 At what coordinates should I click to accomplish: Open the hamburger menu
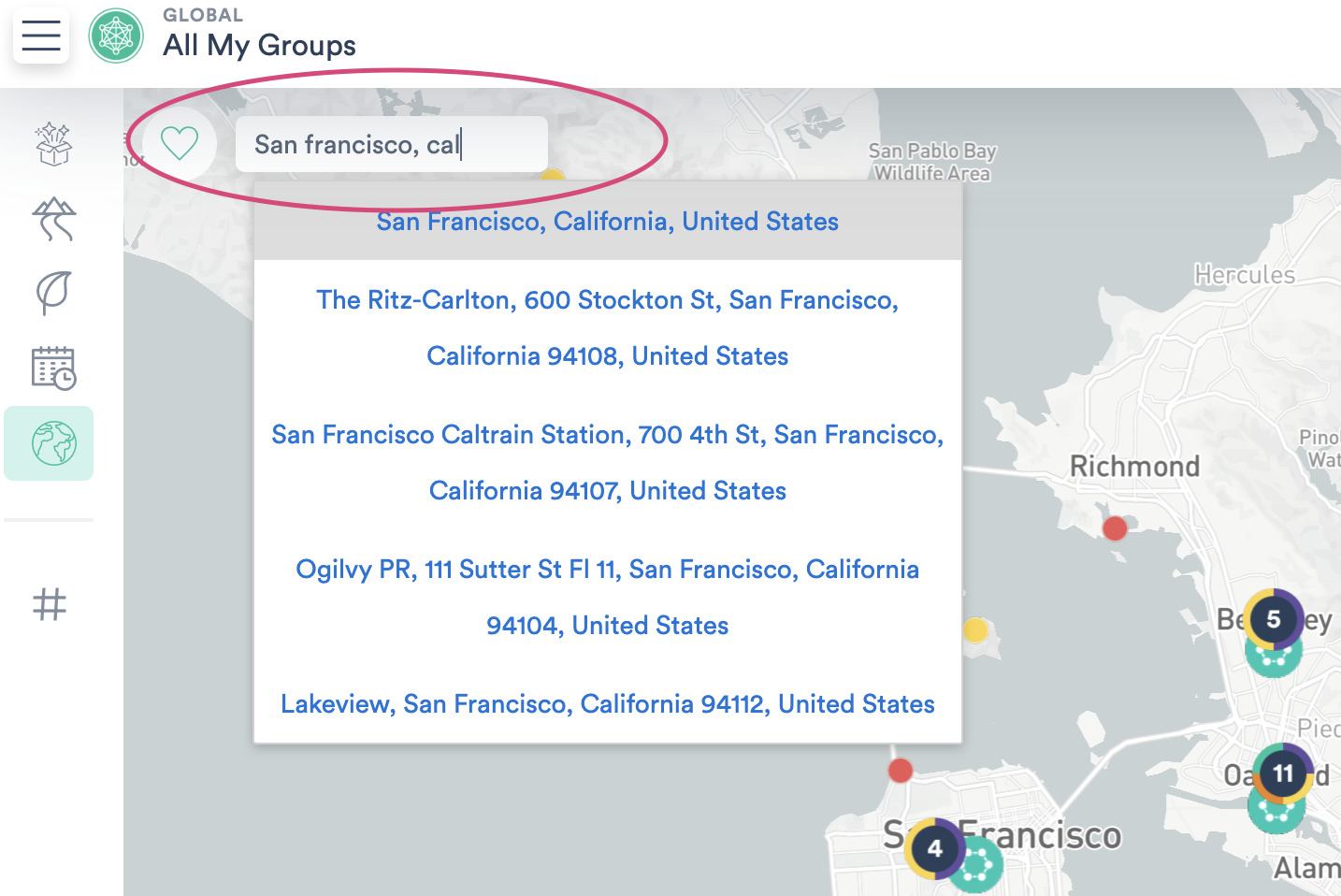41,36
